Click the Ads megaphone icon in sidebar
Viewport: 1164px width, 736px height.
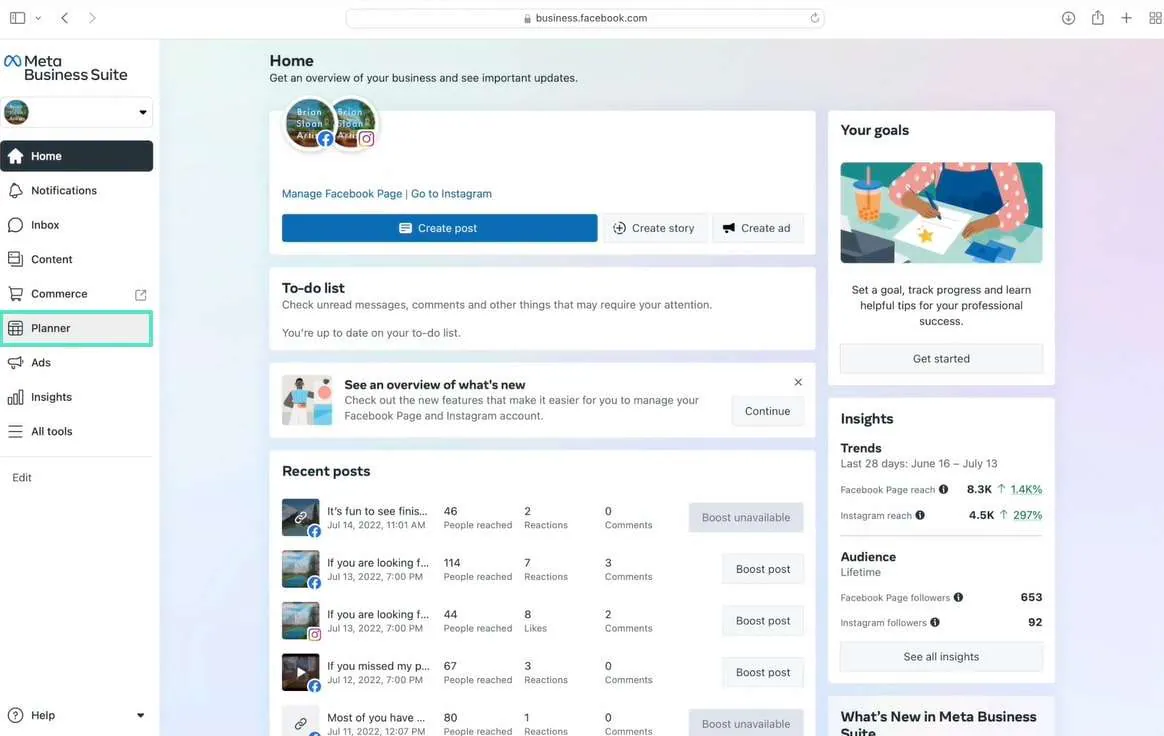(16, 362)
